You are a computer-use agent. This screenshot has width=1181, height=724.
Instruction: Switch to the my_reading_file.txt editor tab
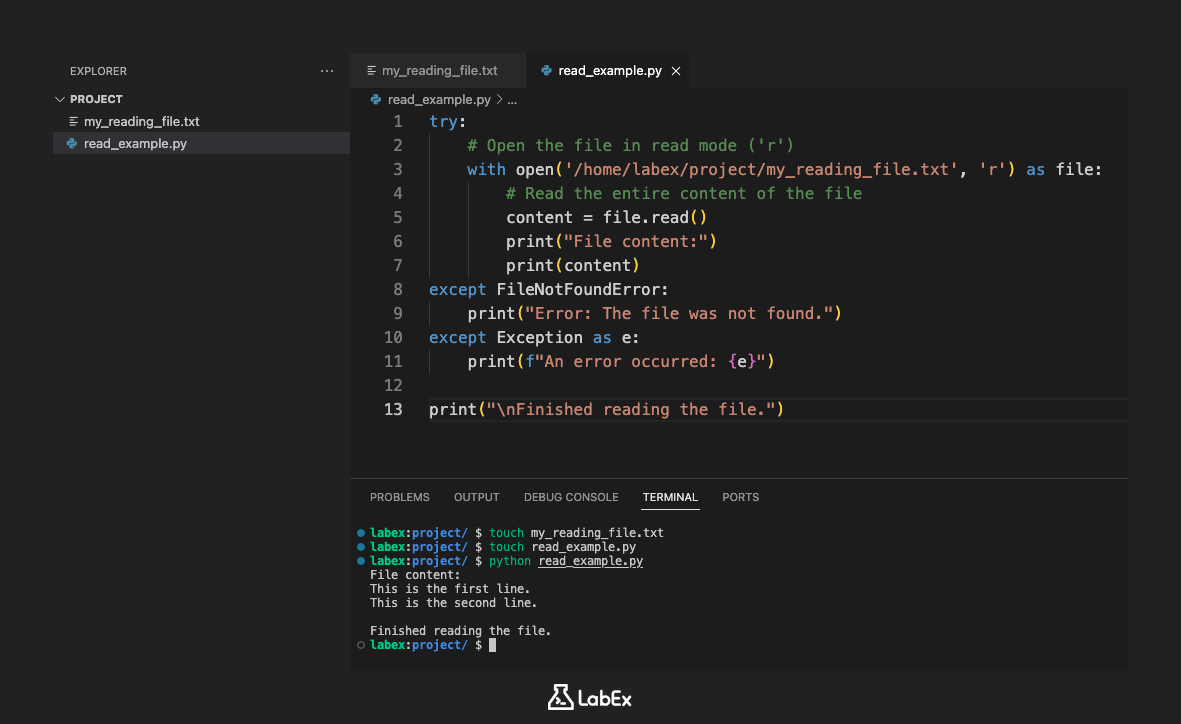[438, 70]
